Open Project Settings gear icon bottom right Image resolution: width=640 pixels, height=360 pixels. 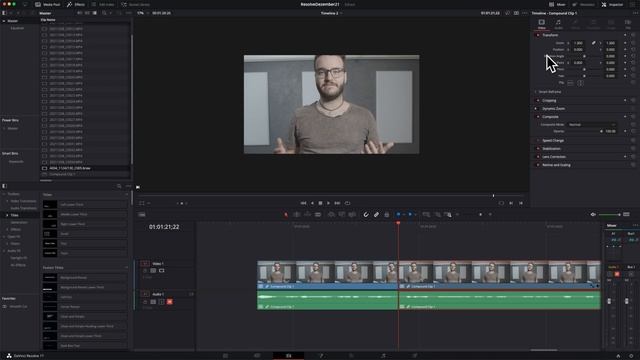click(x=631, y=356)
